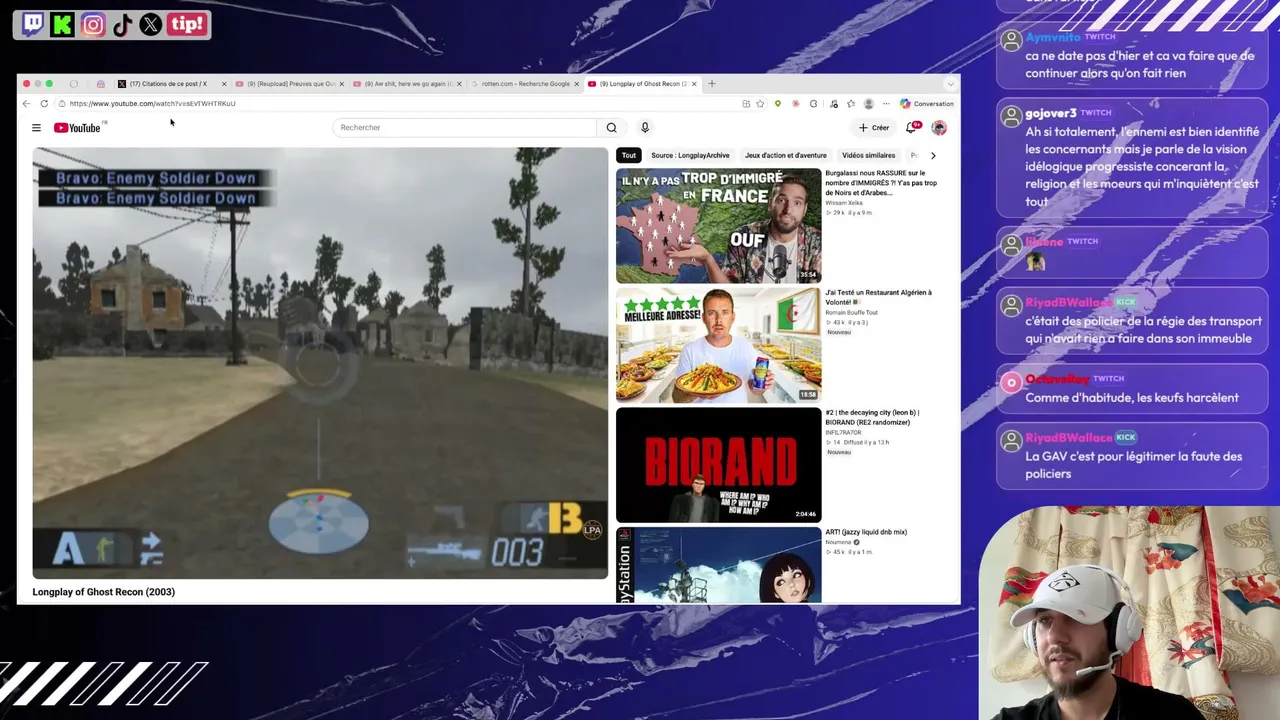This screenshot has height=720, width=1280.
Task: Open the Conversation button in browser toolbar
Action: pyautogui.click(x=927, y=104)
